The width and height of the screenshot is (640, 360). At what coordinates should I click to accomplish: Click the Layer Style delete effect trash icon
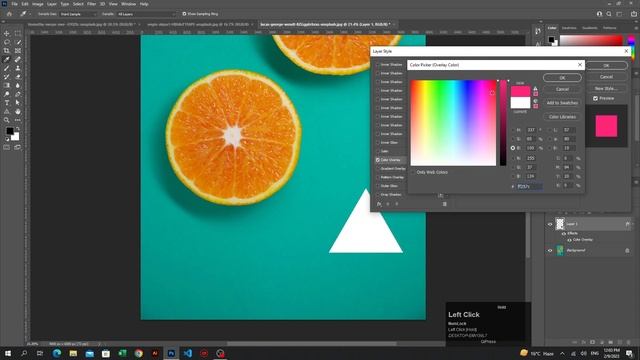(444, 204)
